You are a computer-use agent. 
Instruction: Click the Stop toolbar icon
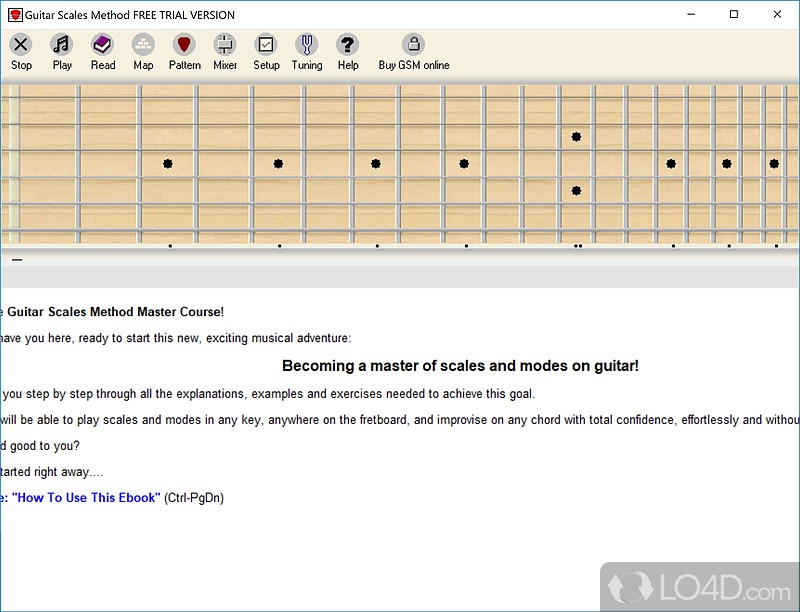(21, 45)
